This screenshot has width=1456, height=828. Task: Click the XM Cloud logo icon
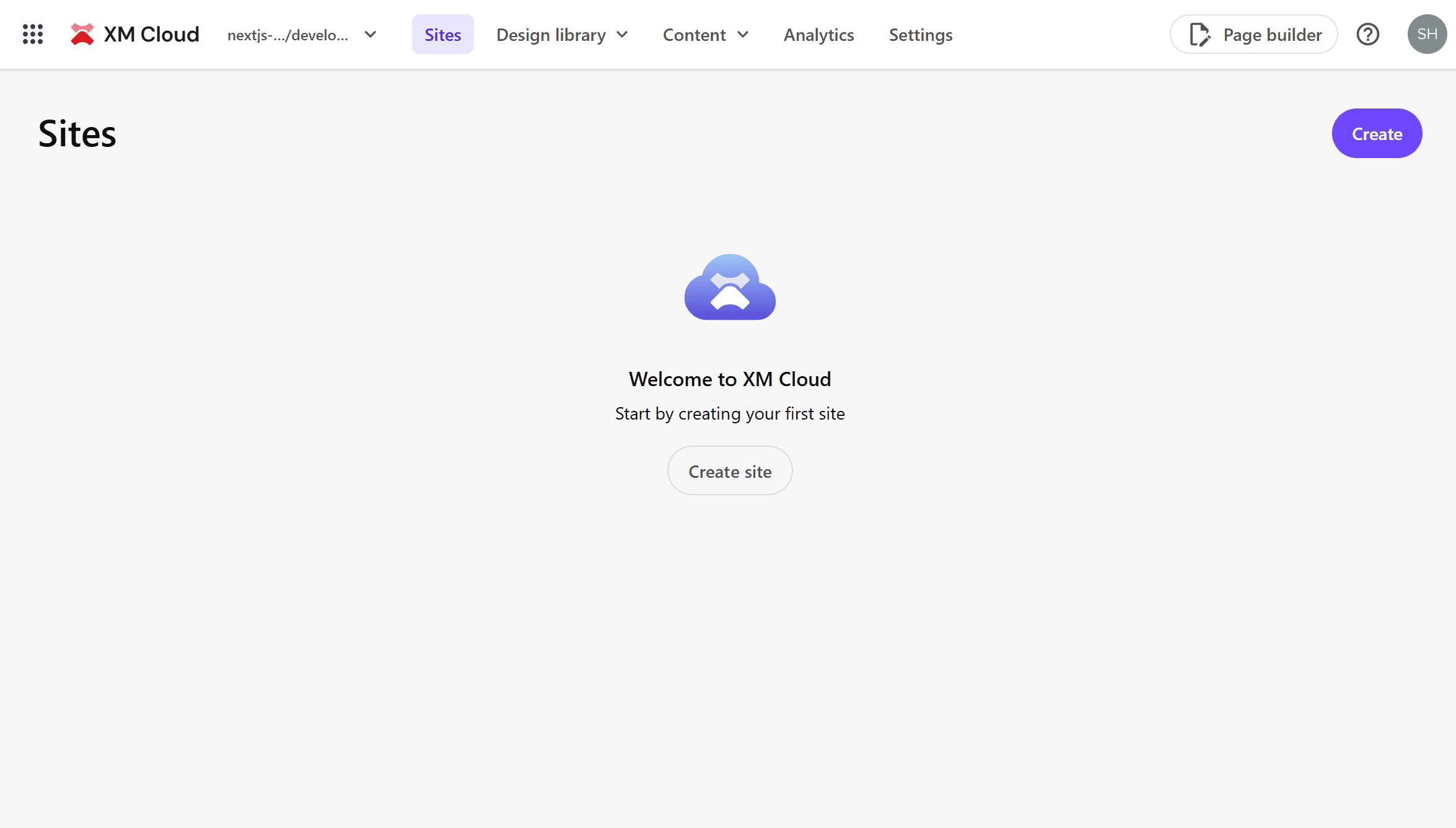[82, 34]
